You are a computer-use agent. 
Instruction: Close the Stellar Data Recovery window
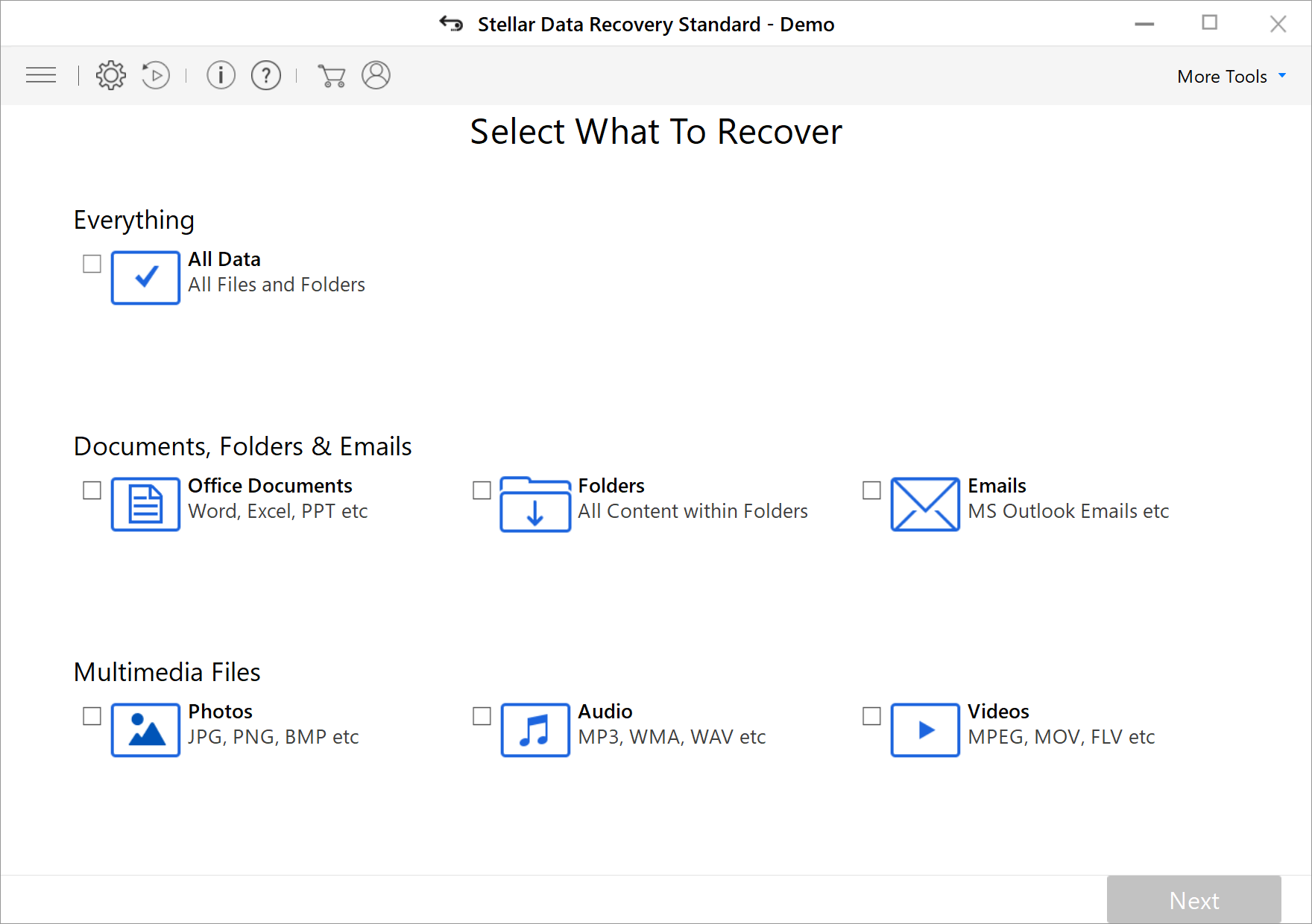click(x=1278, y=24)
